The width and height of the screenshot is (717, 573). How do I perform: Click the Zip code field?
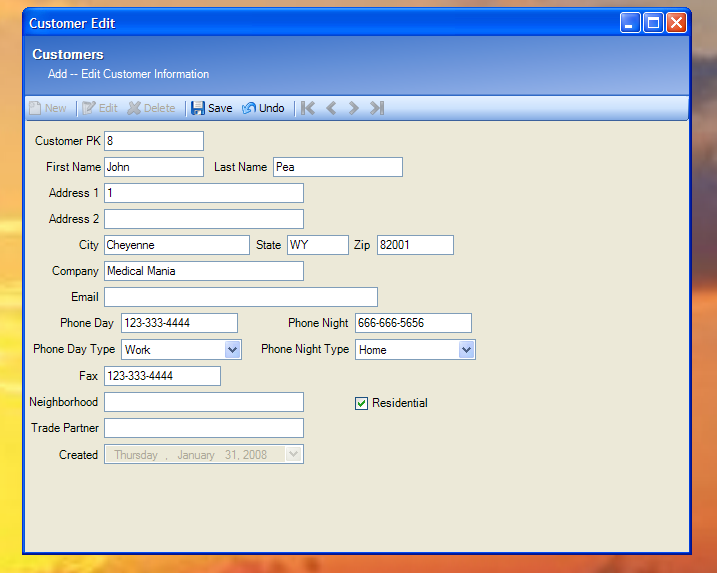pos(414,245)
